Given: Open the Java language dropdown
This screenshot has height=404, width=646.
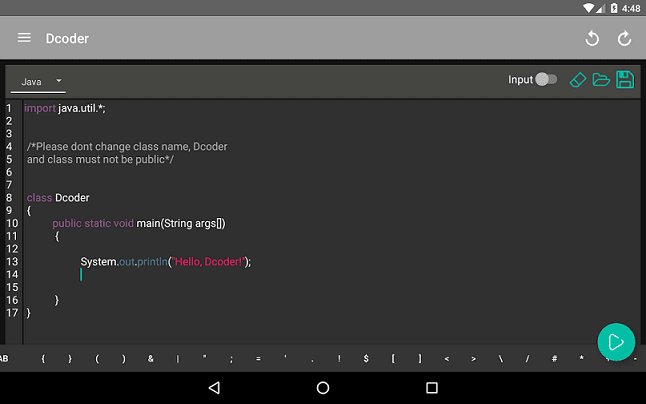Looking at the screenshot, I should click(40, 81).
